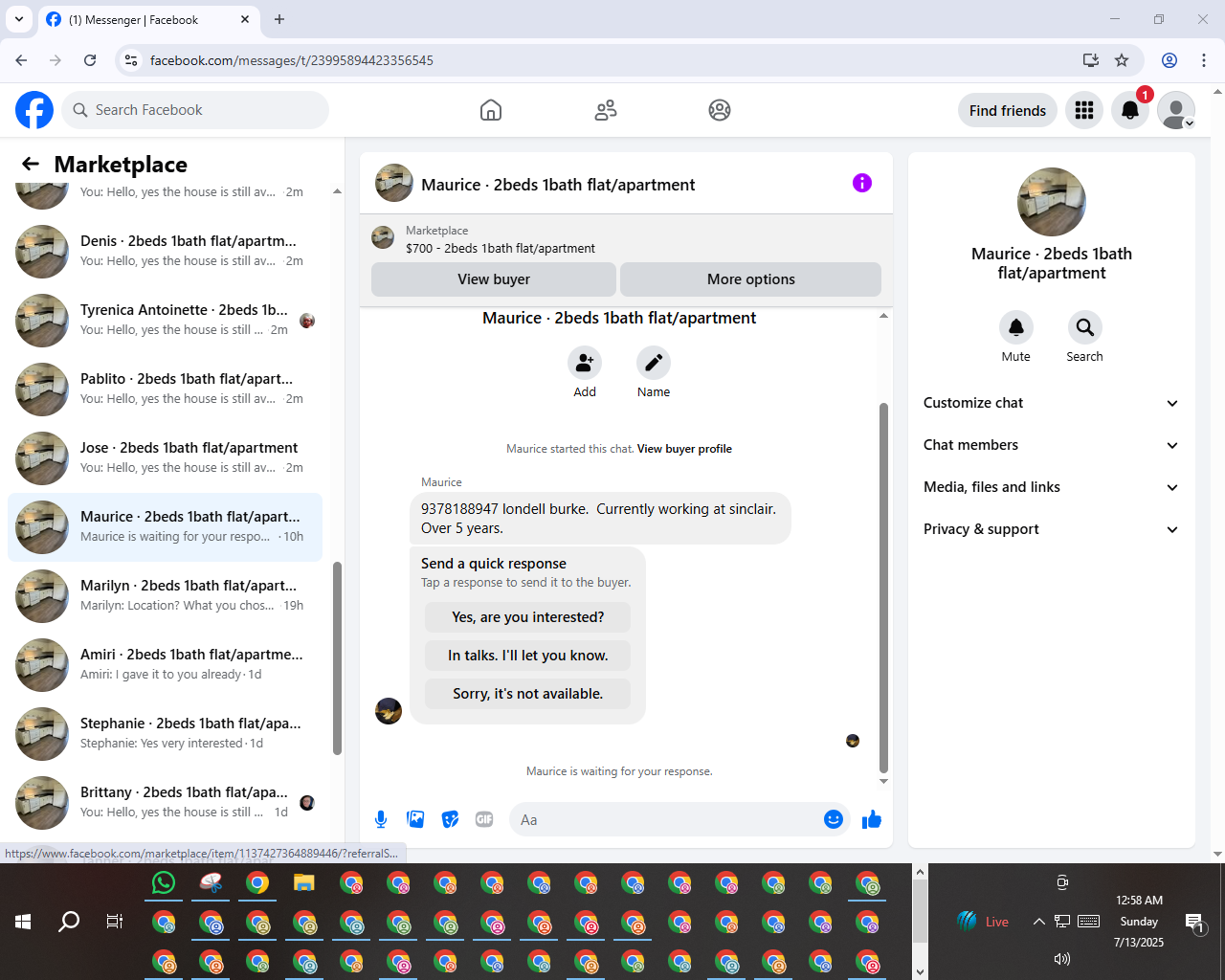This screenshot has width=1225, height=980.
Task: Open File Explorer from the taskbar
Action: (304, 882)
